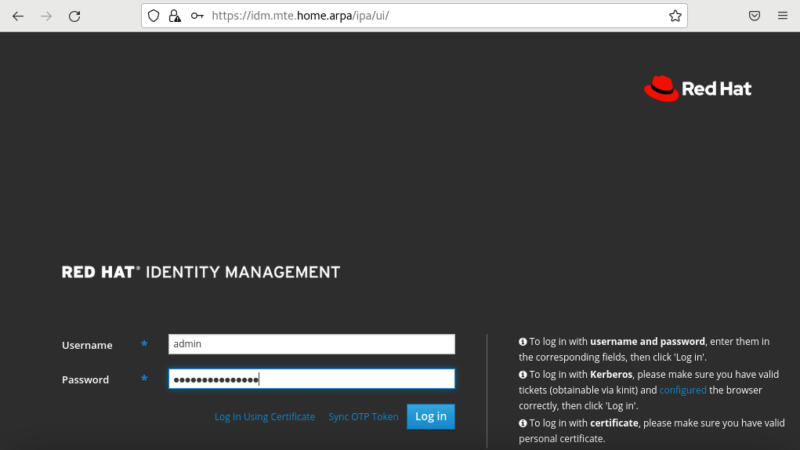
Task: Click info icon beside username and password hint
Action: (522, 342)
